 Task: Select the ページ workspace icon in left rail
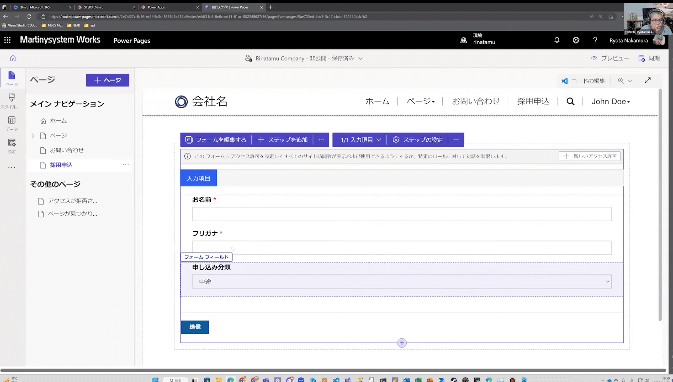pos(12,78)
